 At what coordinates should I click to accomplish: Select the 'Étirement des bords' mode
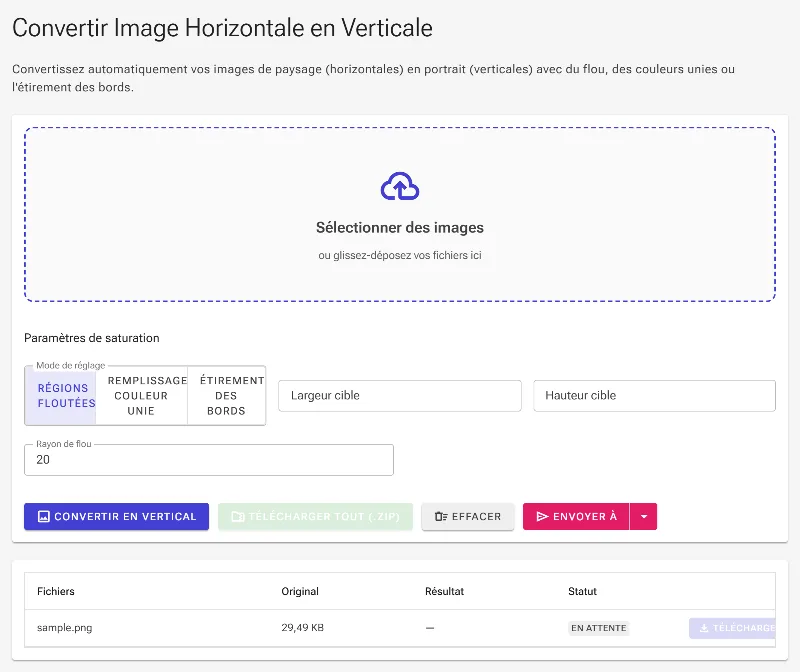pos(227,395)
